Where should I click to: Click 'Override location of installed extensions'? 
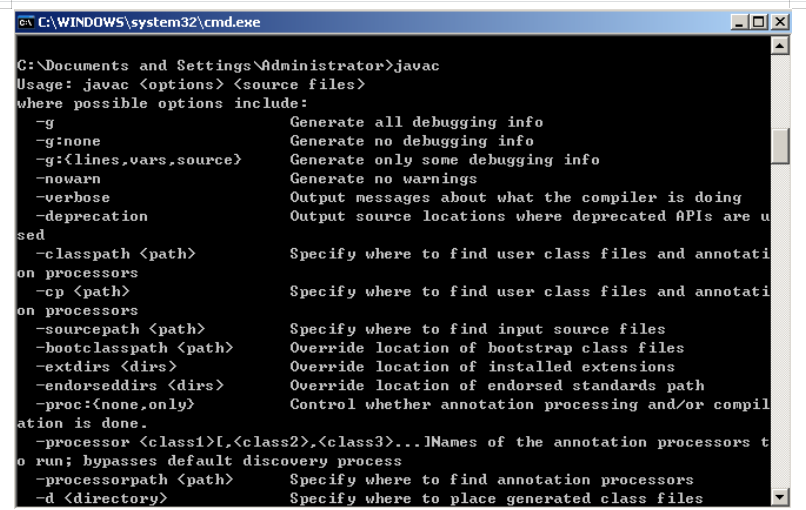point(482,367)
